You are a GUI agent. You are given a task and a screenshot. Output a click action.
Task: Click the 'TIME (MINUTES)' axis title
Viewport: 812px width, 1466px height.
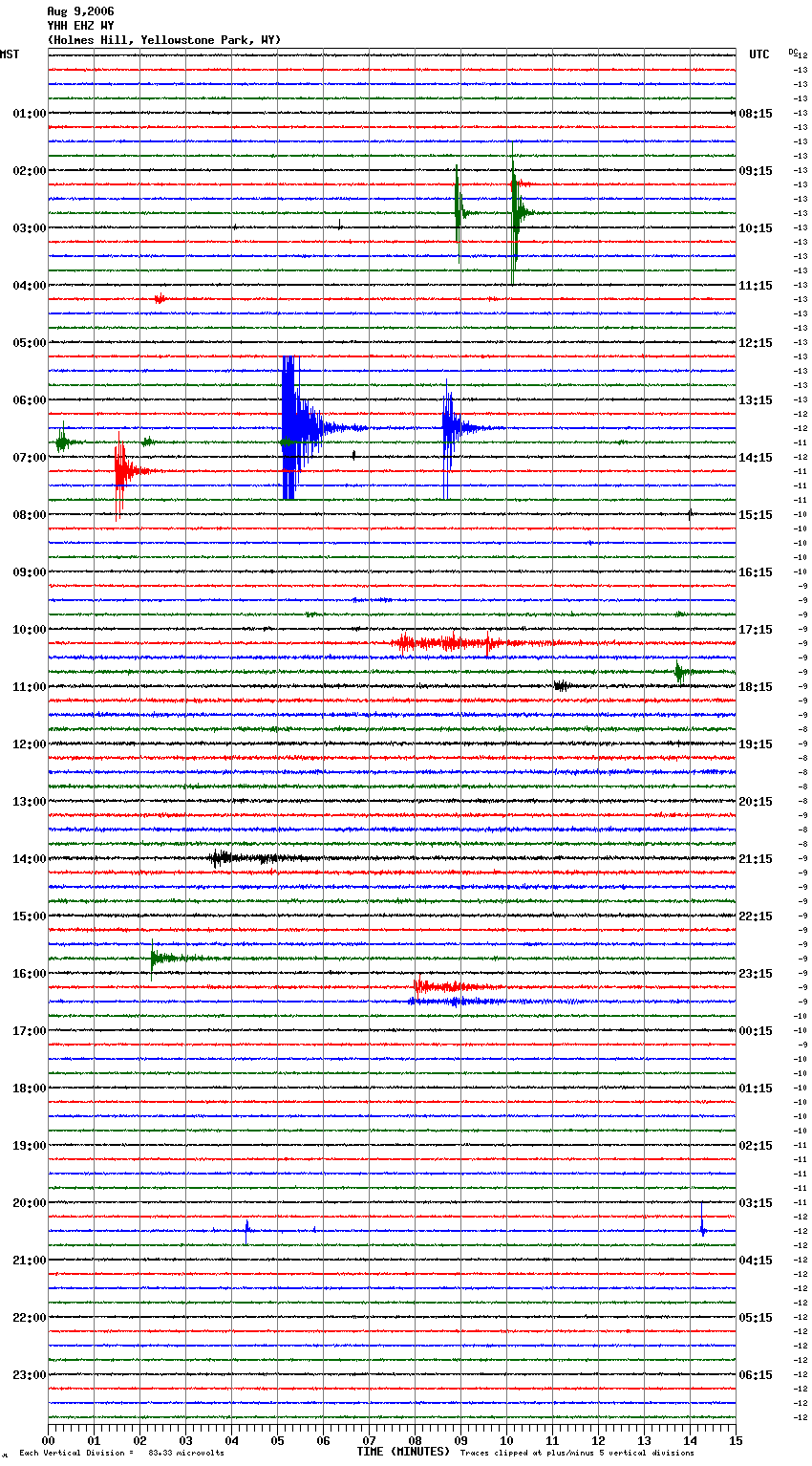(403, 1452)
